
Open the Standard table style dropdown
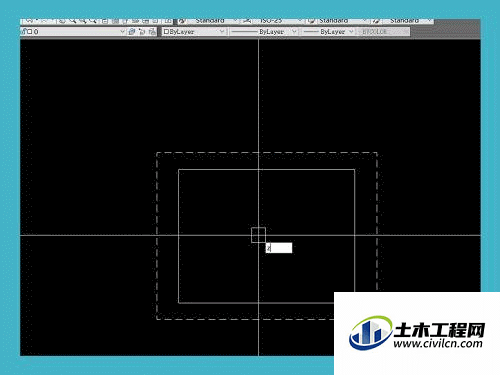tap(342, 21)
